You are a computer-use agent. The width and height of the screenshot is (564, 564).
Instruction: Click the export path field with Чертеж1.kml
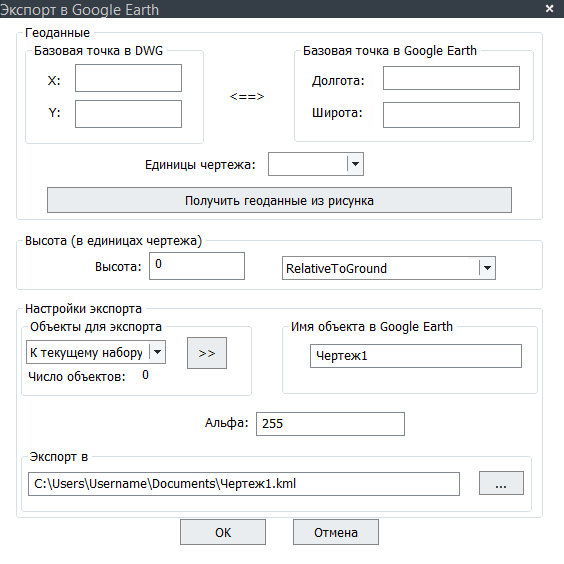(x=244, y=484)
